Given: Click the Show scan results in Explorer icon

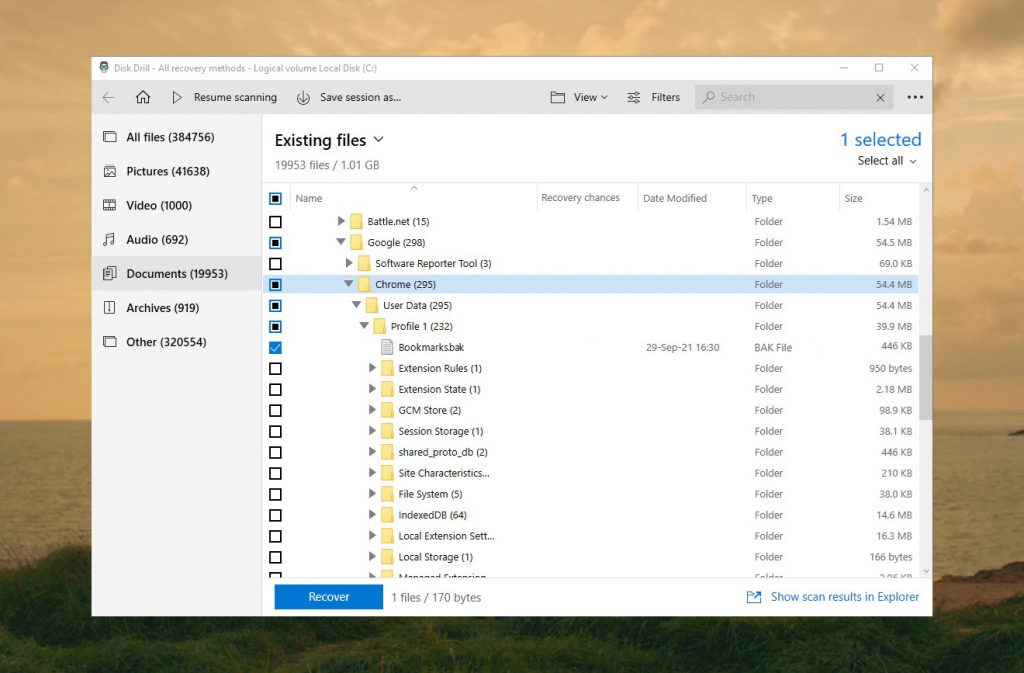Looking at the screenshot, I should [x=753, y=597].
